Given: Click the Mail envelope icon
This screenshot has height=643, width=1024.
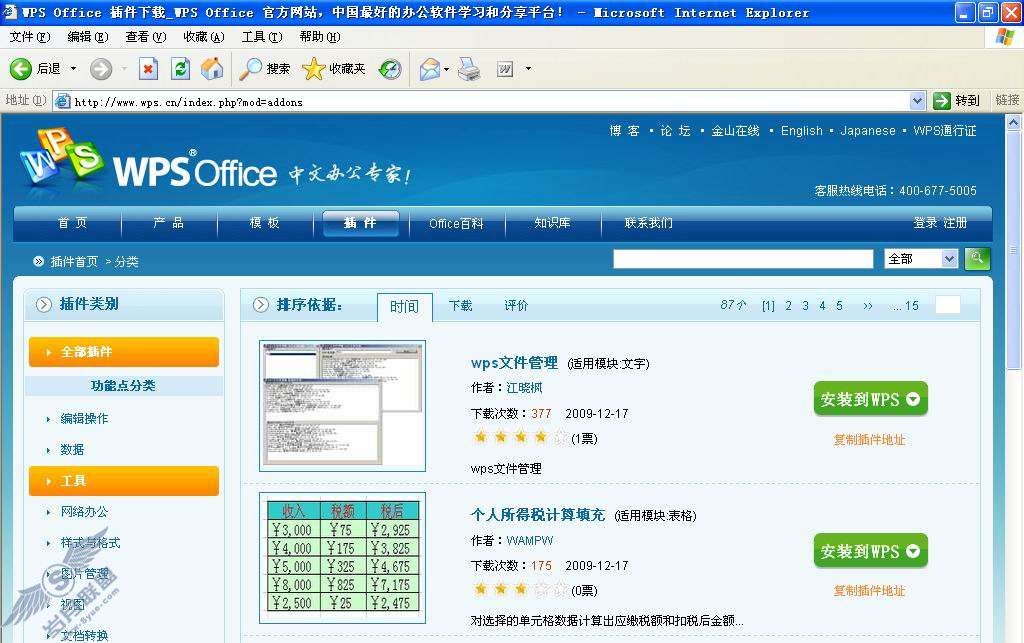Looking at the screenshot, I should click(429, 69).
